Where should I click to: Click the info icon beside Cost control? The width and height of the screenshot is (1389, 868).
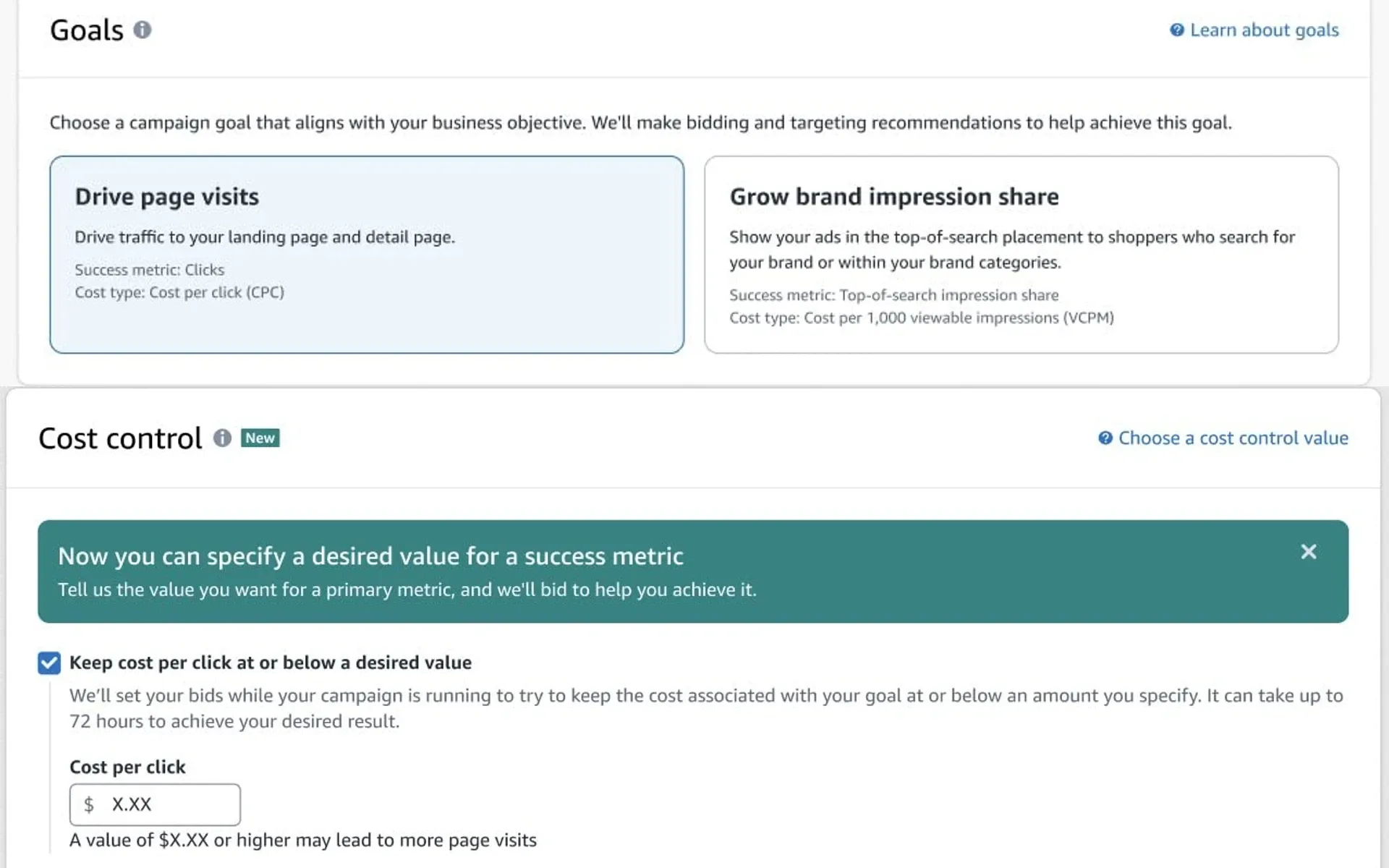222,438
